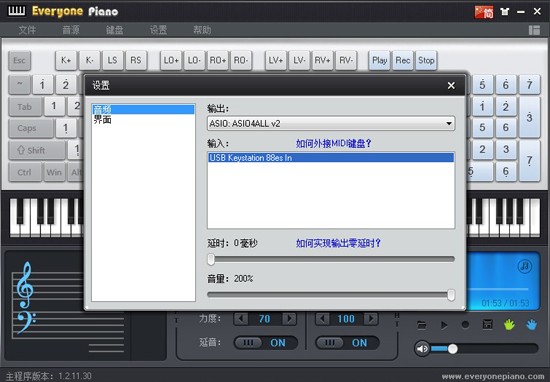
Task: Click the music note icon in blue display
Action: [524, 266]
